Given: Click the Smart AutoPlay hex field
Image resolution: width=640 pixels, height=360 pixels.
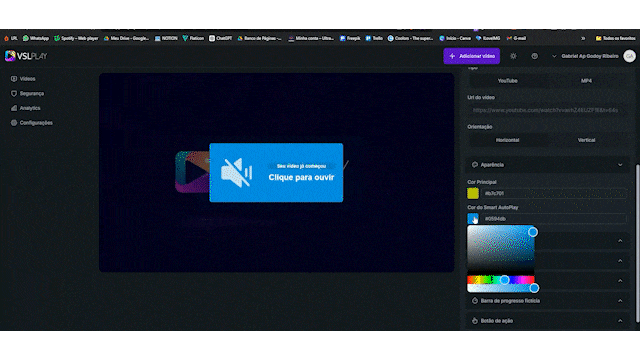Looking at the screenshot, I should coord(554,219).
